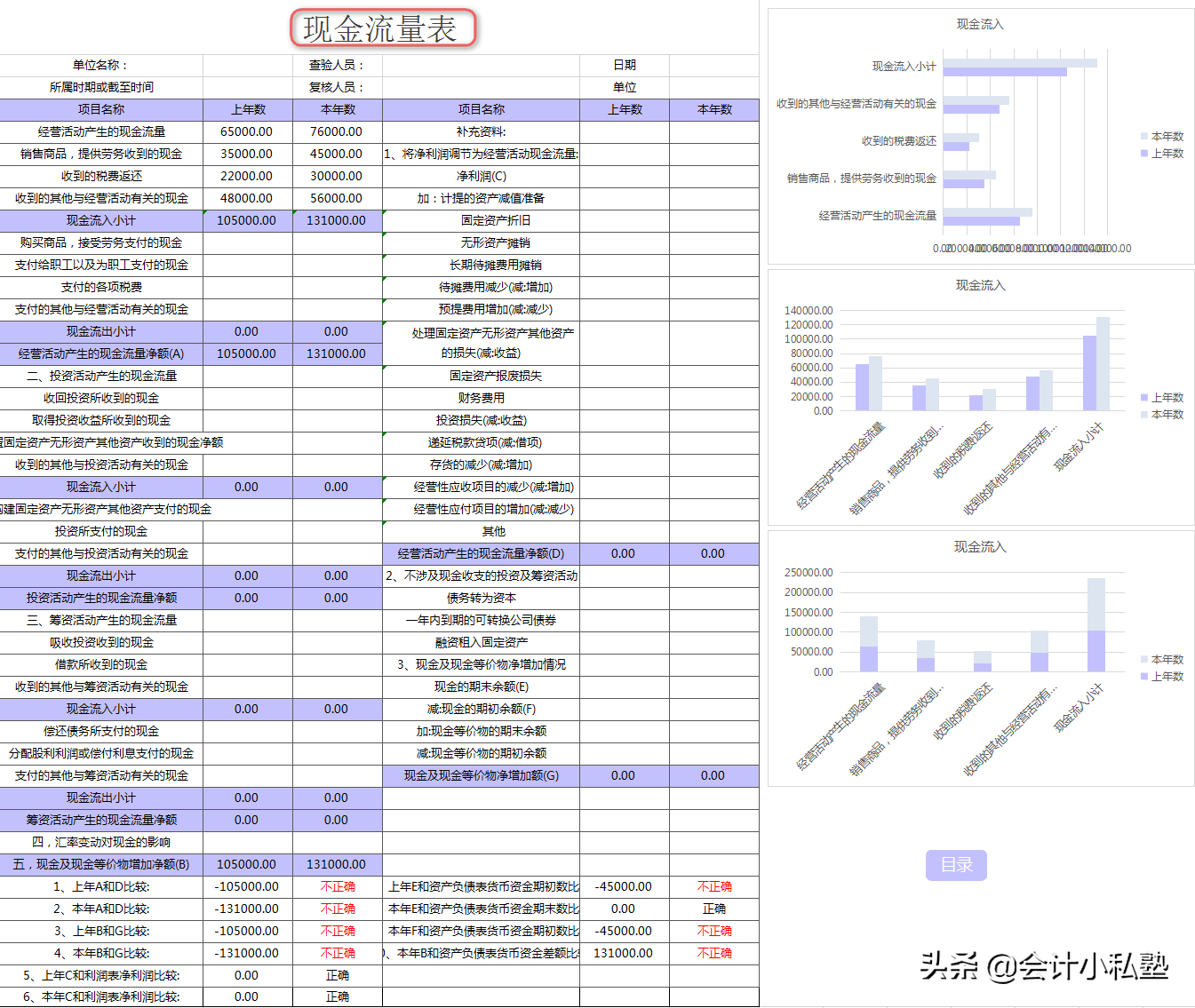1195x1008 pixels.
Task: Select the 支付的各项税费 cell
Action: pyautogui.click(x=101, y=287)
